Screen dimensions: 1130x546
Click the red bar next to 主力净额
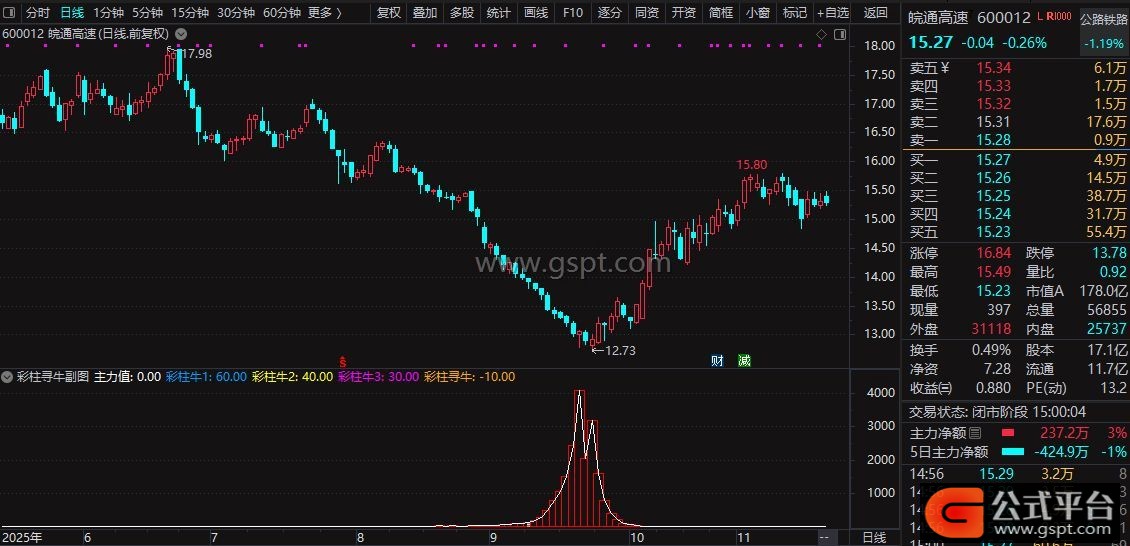[1007, 433]
